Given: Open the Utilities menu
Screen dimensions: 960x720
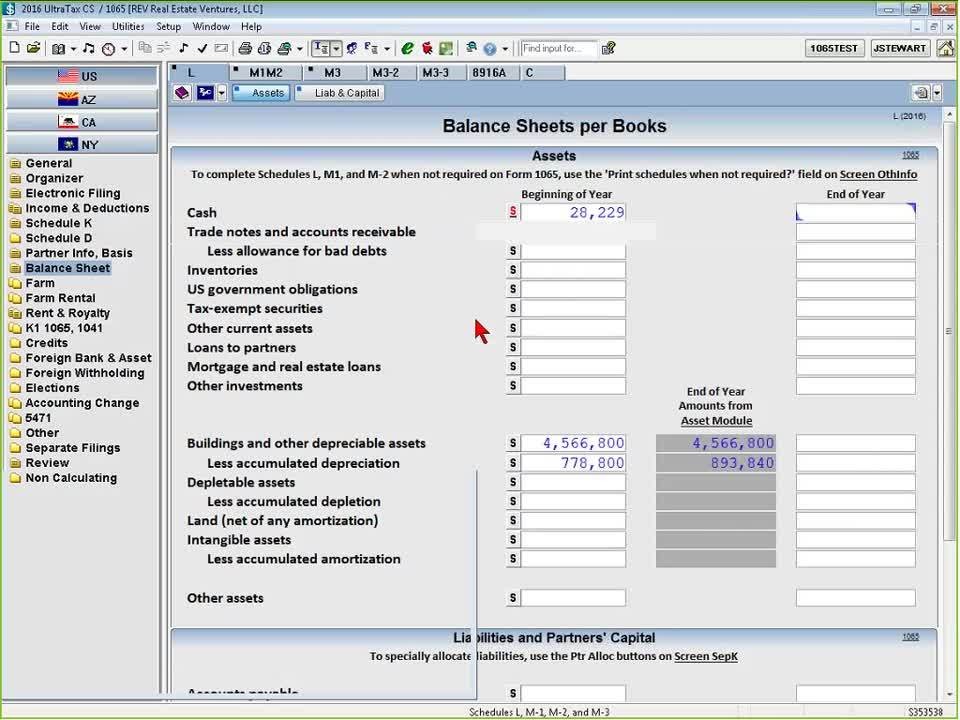Looking at the screenshot, I should click(128, 26).
